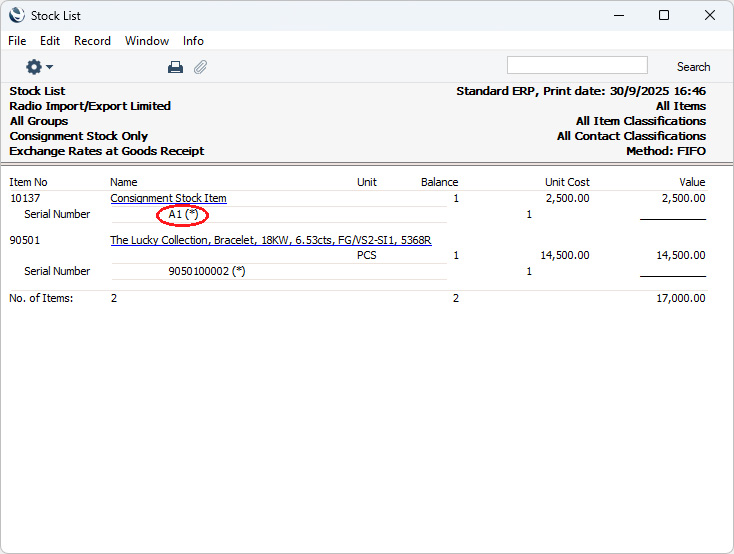The width and height of the screenshot is (734, 554).
Task: Click Exchange Rates at Goods Receipt text
Action: pyautogui.click(x=107, y=151)
